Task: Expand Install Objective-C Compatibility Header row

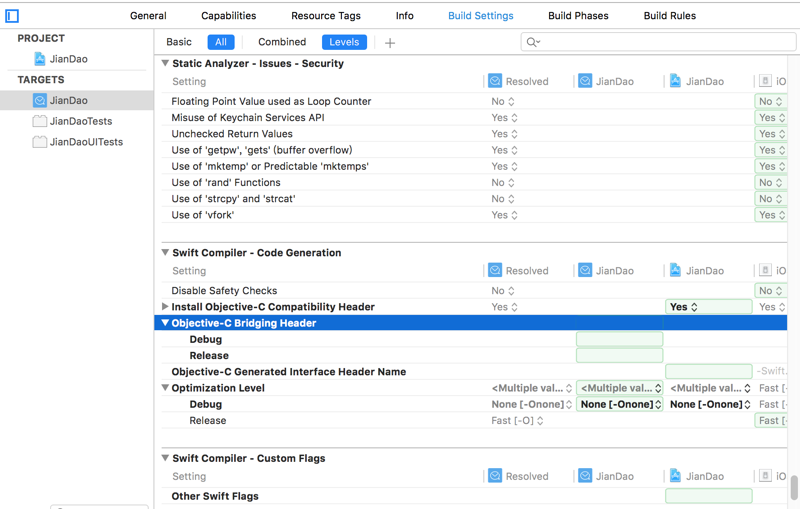Action: tap(165, 307)
